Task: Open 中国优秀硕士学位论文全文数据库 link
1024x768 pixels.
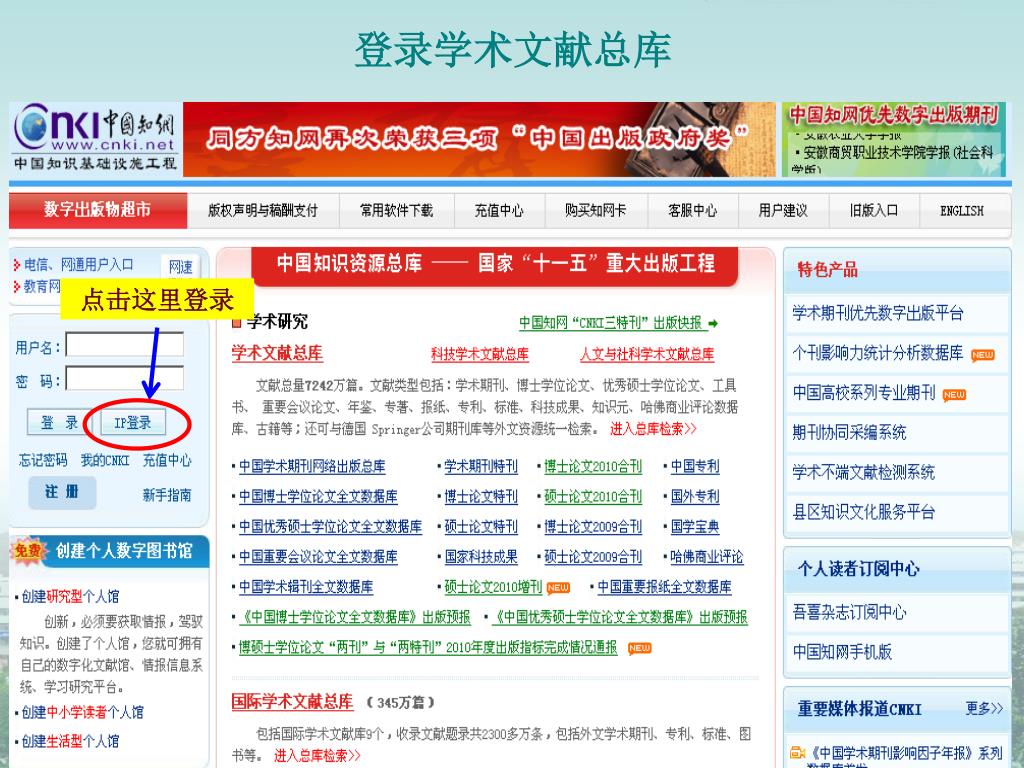Action: tap(330, 526)
